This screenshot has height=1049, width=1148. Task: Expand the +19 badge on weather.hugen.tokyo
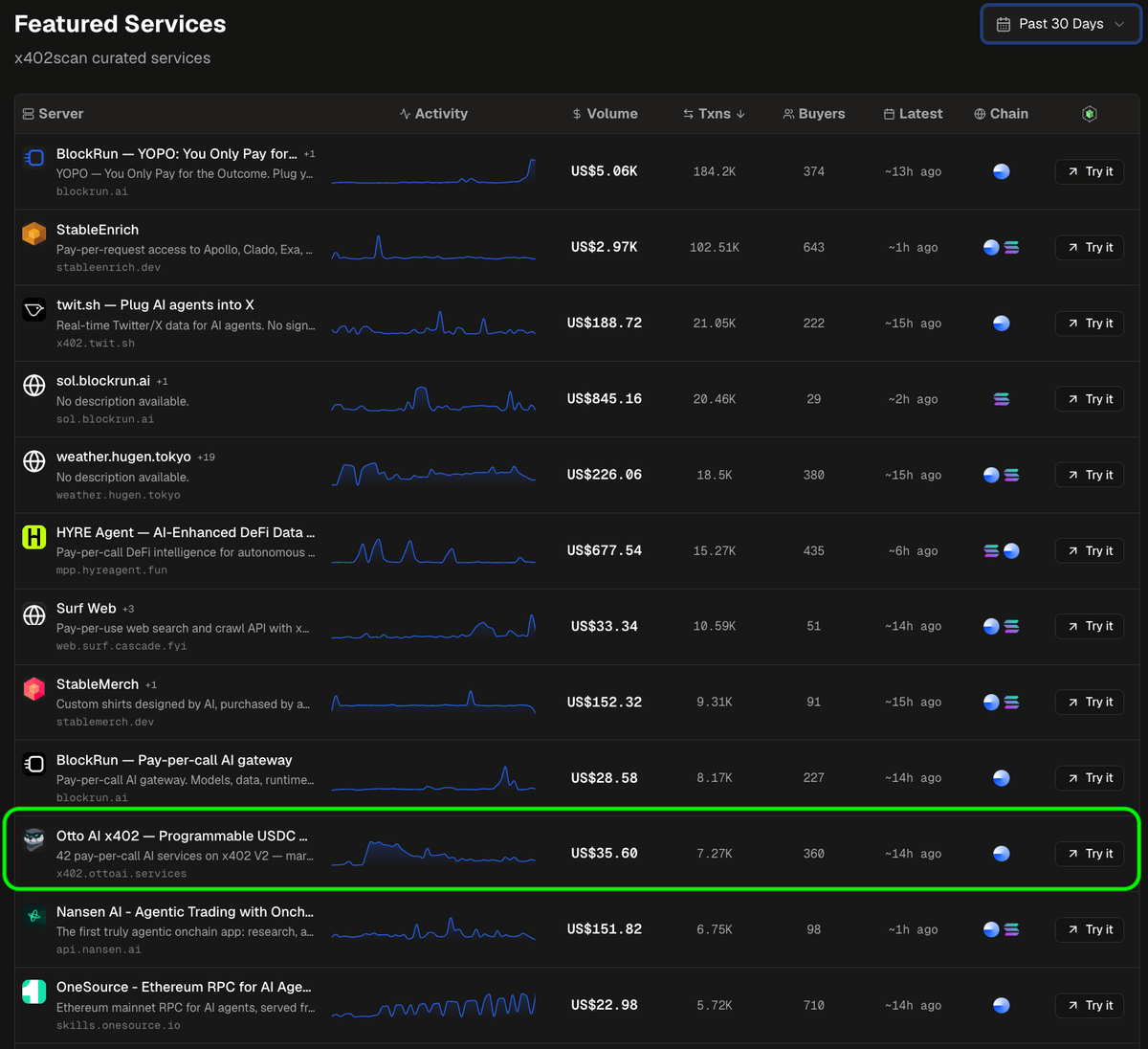point(206,458)
